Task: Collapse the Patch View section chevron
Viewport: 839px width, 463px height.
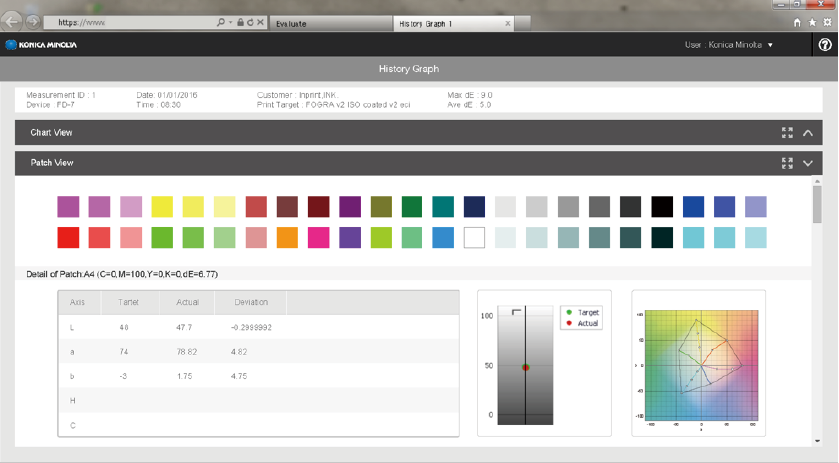Action: coord(808,163)
